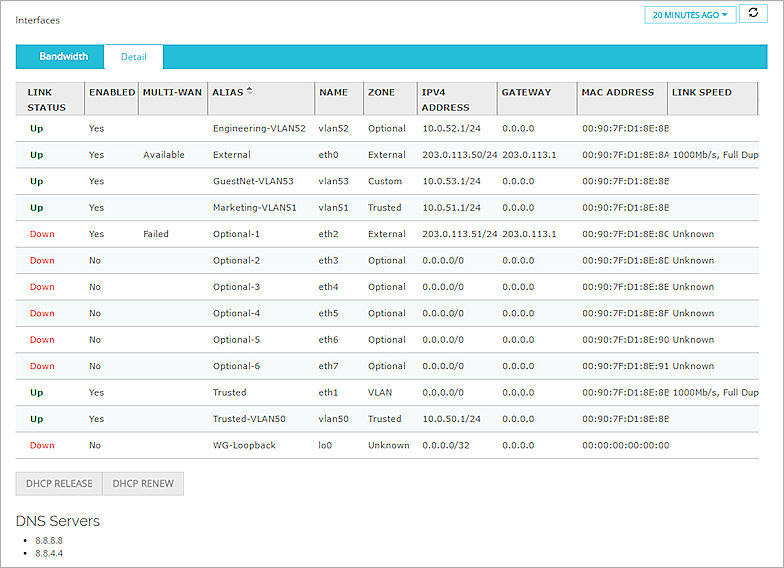
Task: Click MAC address 00:90:7F:D1:8E:91
Action: tap(626, 366)
